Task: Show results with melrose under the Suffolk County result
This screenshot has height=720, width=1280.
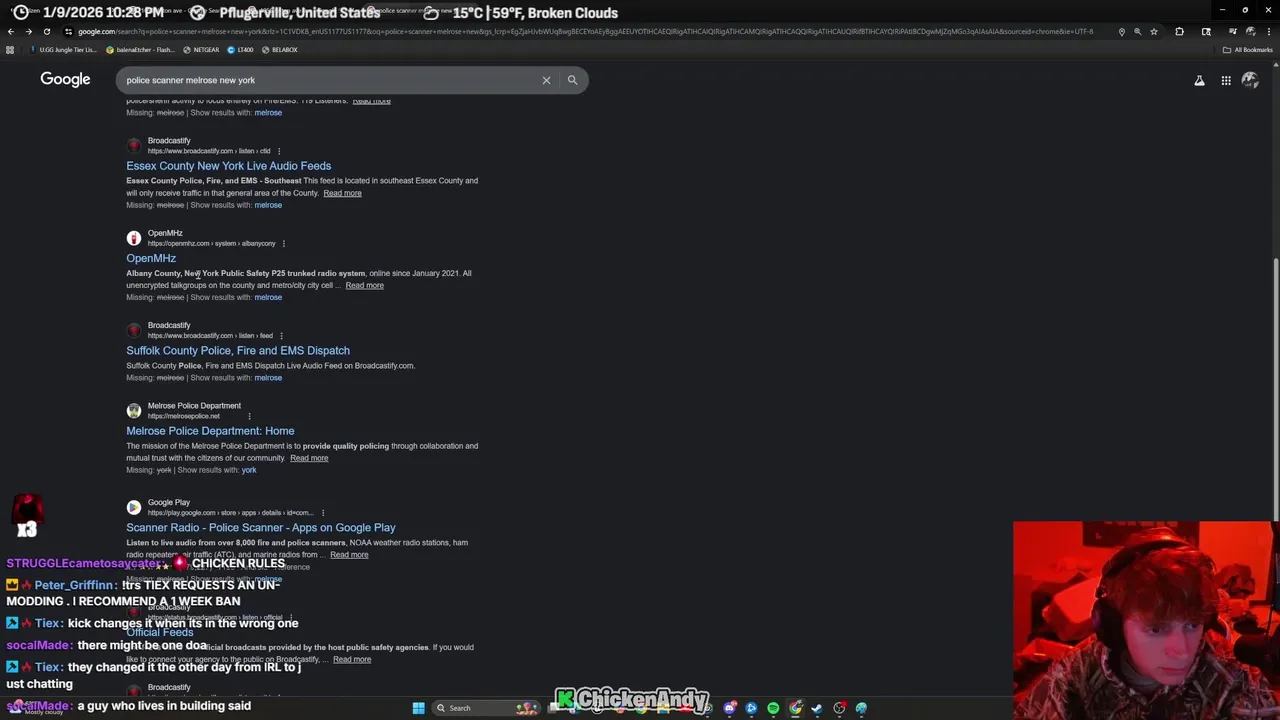Action: coord(268,378)
